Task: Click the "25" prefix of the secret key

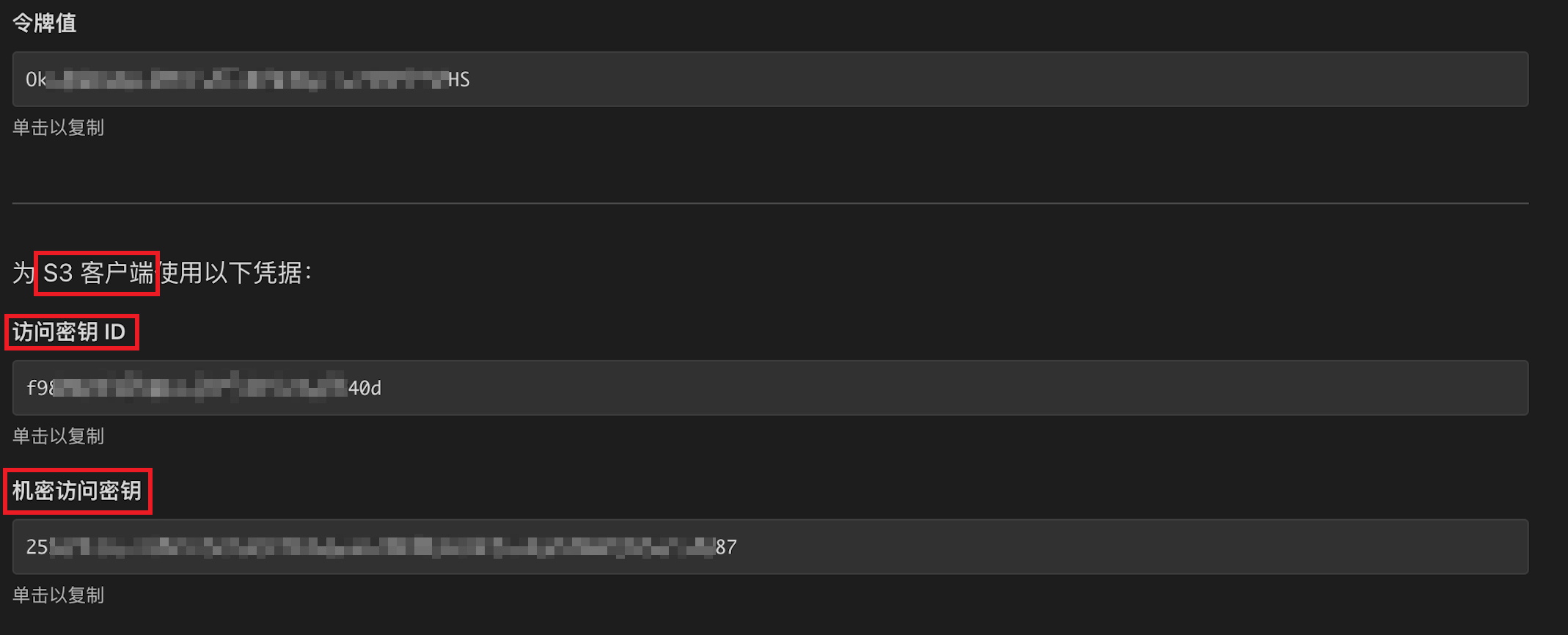Action: click(x=37, y=547)
